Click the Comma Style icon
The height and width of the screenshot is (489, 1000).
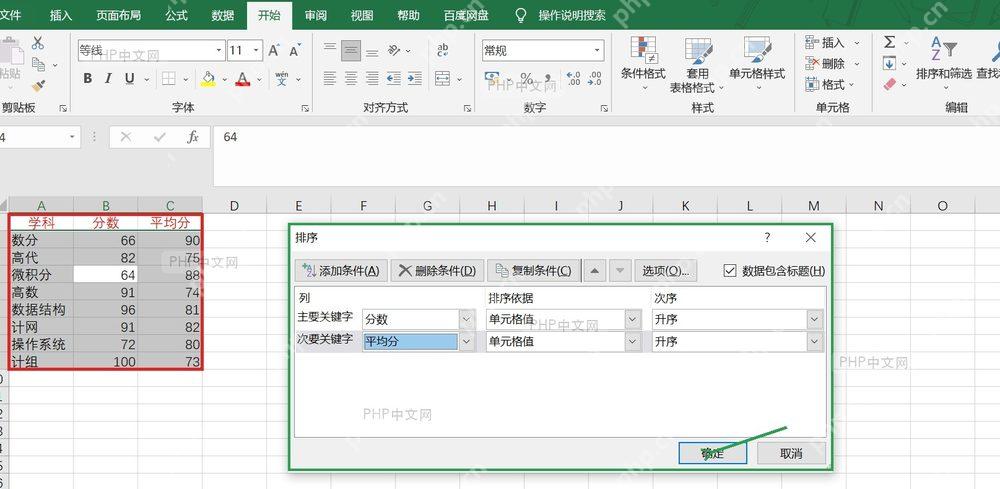(548, 78)
